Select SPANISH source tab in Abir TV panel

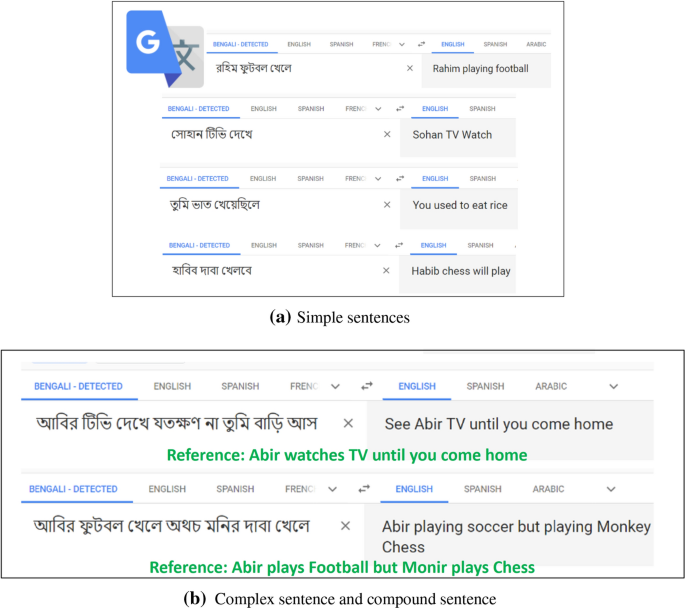click(240, 386)
